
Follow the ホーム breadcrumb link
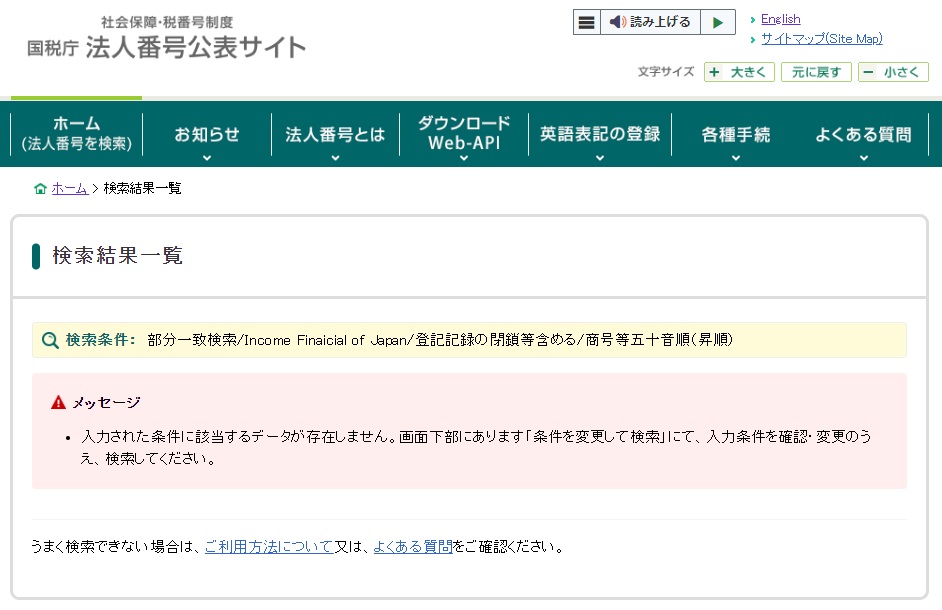click(70, 189)
